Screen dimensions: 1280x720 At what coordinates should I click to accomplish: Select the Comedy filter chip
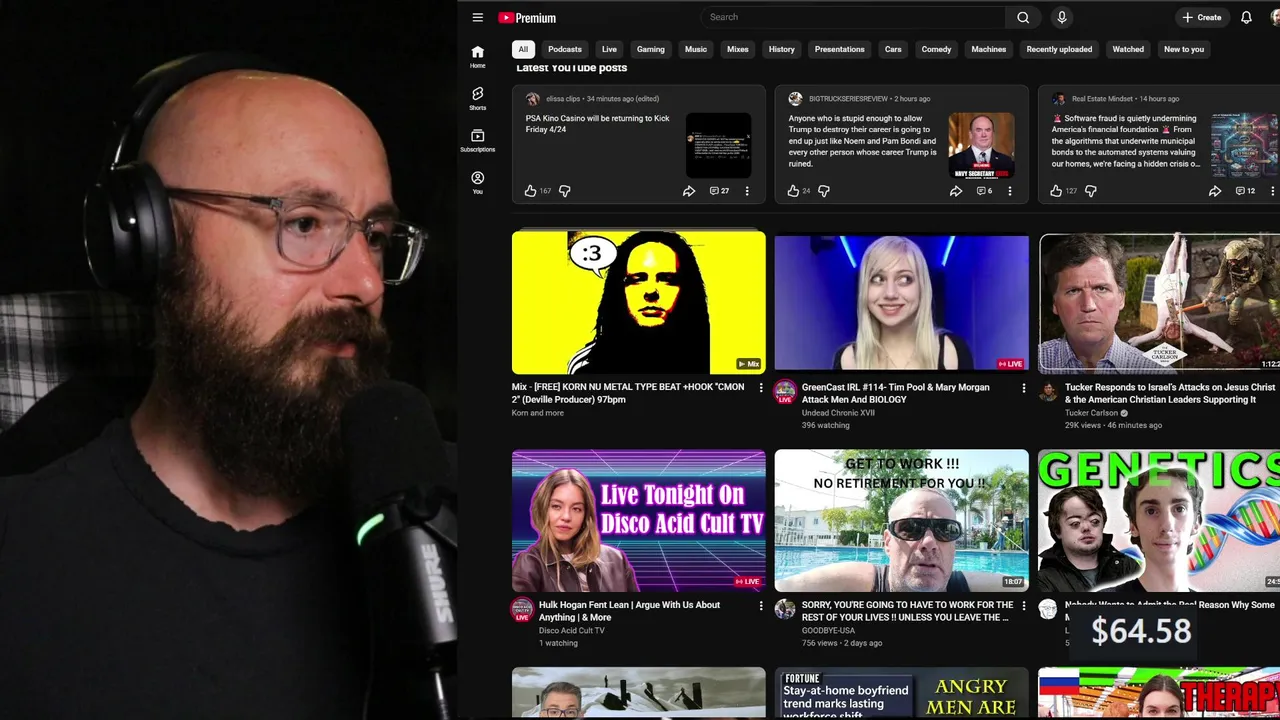[936, 49]
